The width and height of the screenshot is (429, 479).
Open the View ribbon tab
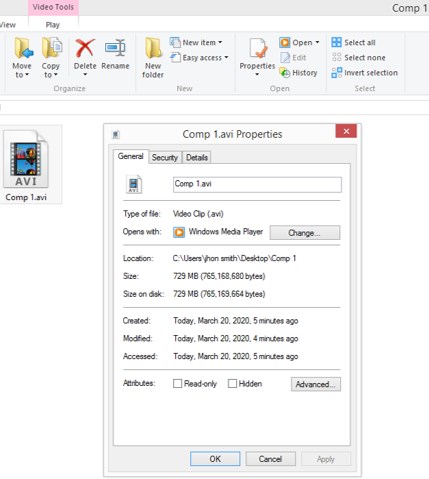point(8,25)
